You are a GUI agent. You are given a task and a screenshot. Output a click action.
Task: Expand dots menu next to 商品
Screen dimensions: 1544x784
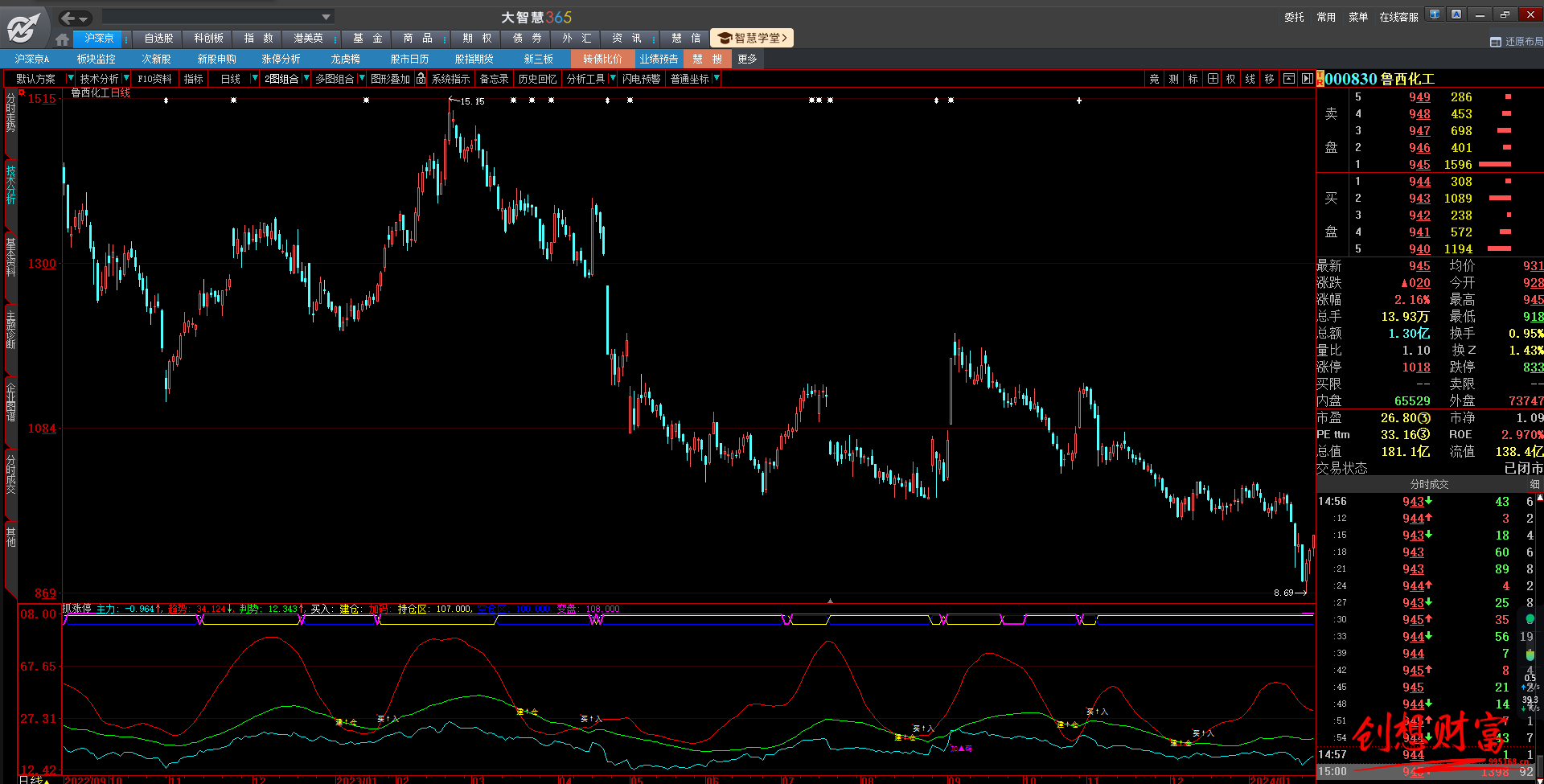coord(445,39)
